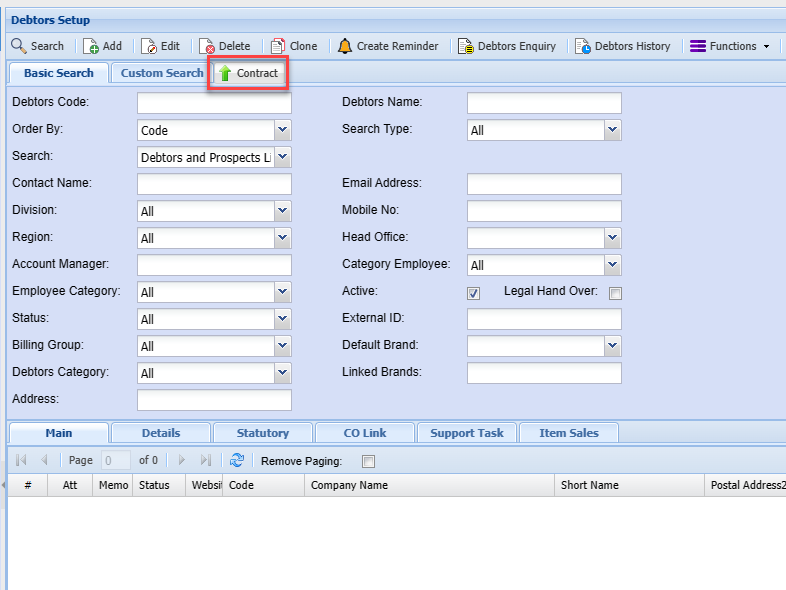Sort by Company Name column header
The image size is (786, 590).
click(x=430, y=485)
